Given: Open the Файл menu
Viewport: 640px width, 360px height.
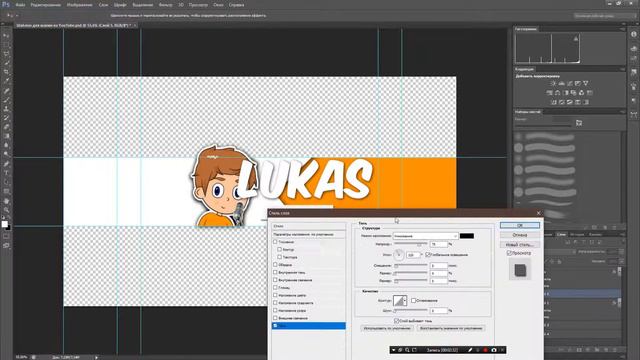Looking at the screenshot, I should pyautogui.click(x=20, y=5).
